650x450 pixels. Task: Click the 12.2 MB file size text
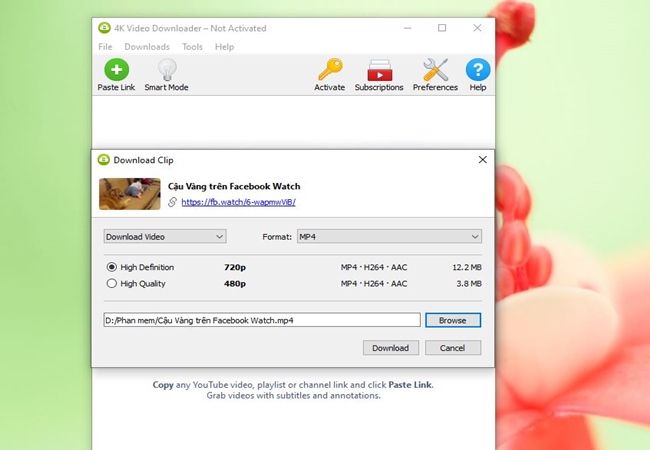click(x=467, y=267)
